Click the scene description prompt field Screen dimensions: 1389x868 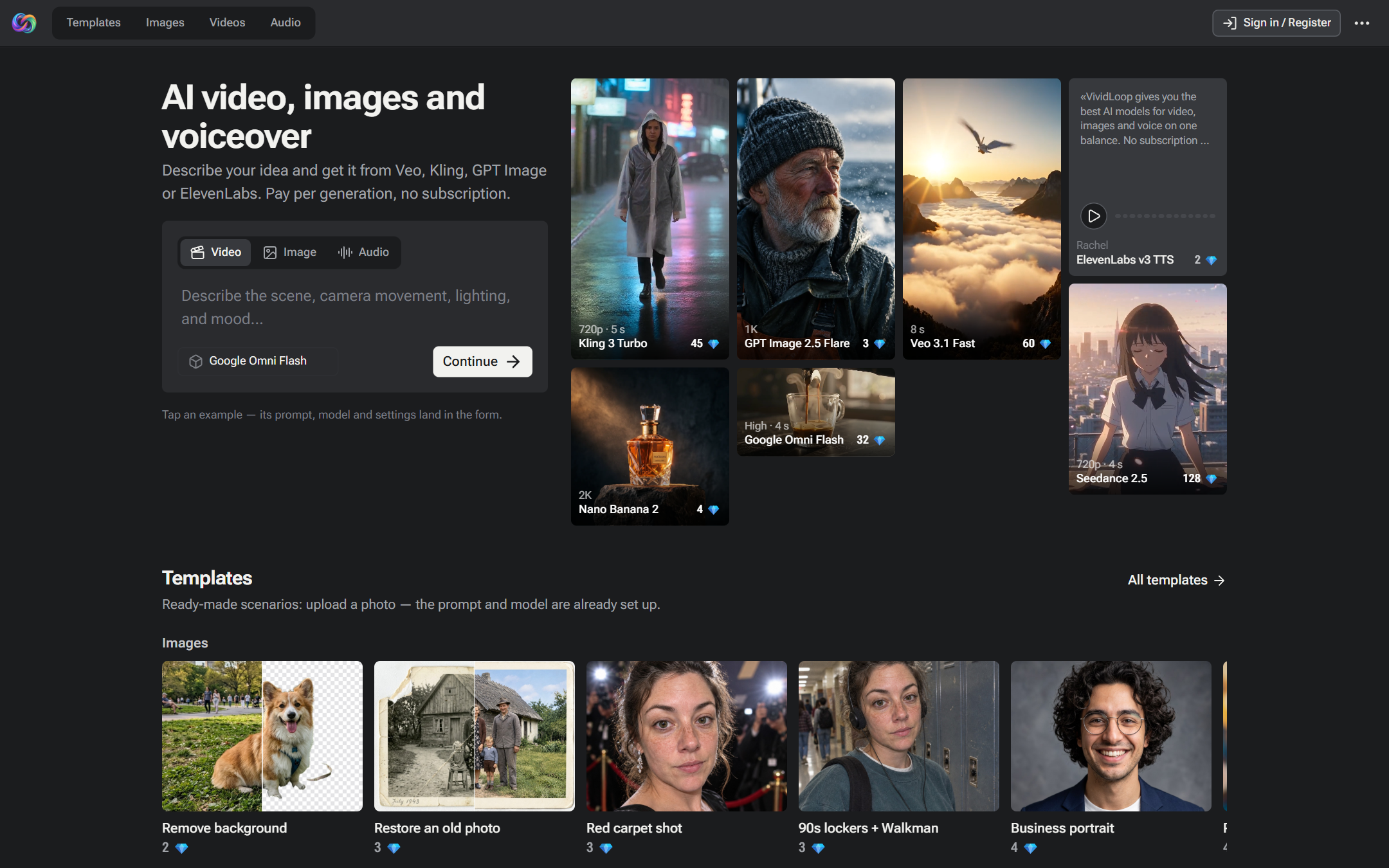pos(355,307)
